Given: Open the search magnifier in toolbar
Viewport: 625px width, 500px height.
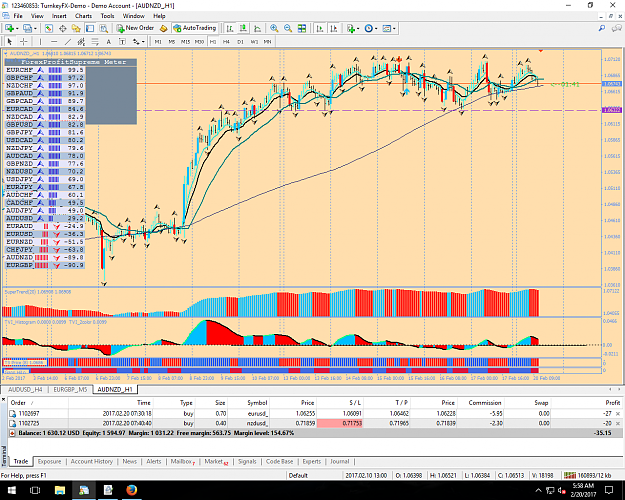Looking at the screenshot, I should (602, 28).
